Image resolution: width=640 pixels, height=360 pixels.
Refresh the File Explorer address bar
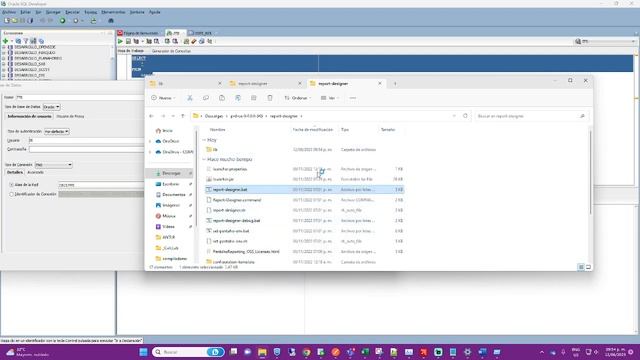pyautogui.click(x=465, y=116)
